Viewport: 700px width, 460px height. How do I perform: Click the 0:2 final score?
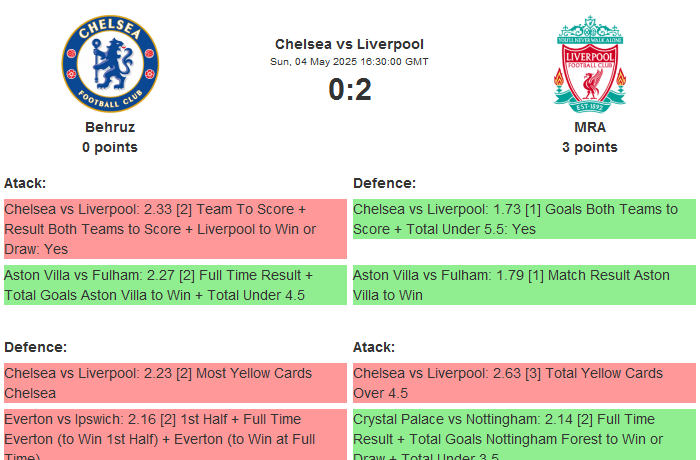[x=349, y=90]
